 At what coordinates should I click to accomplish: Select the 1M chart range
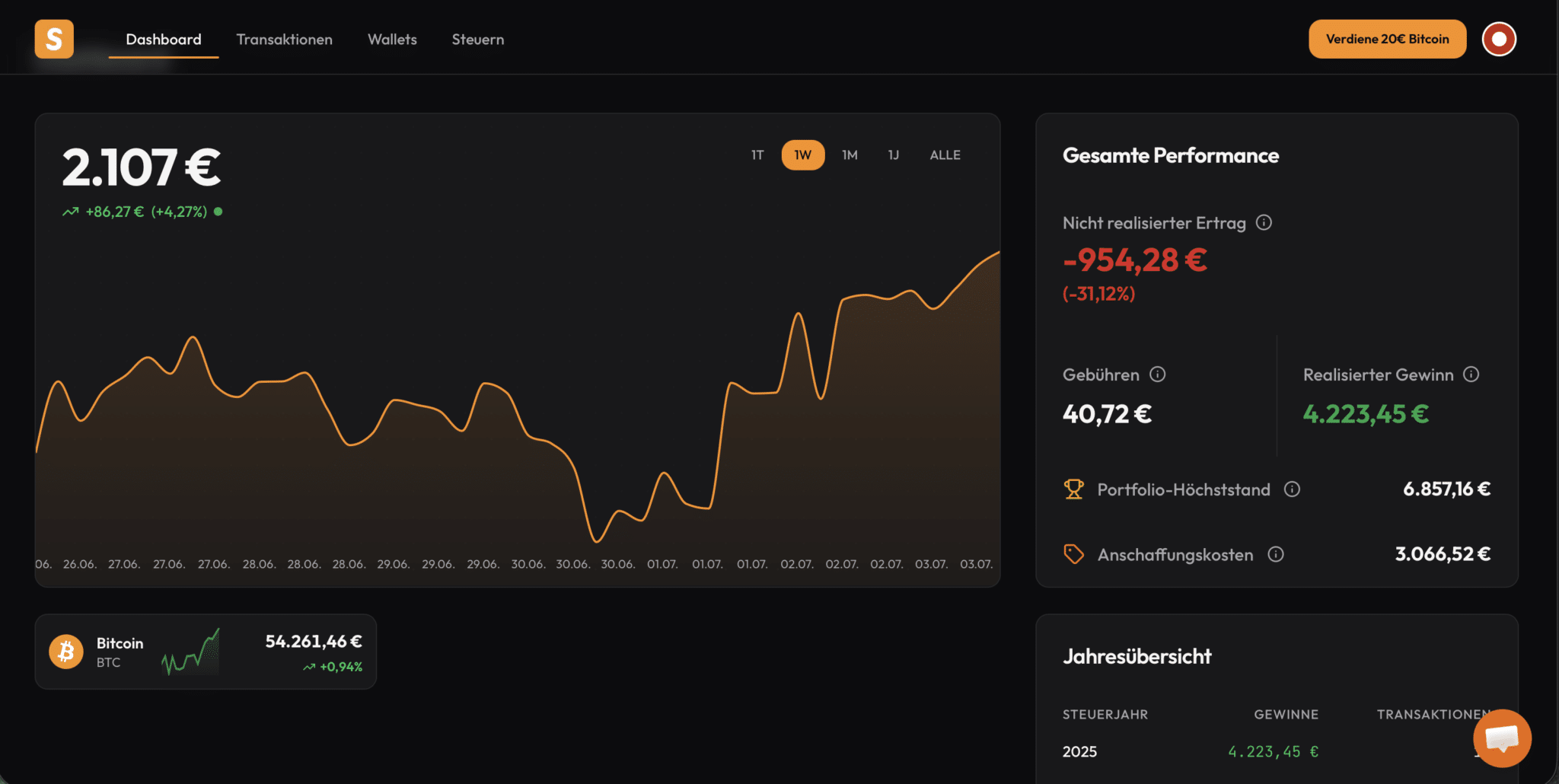[x=850, y=155]
